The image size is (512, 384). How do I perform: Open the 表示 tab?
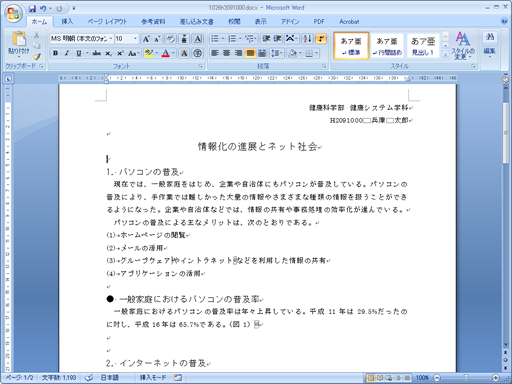(261, 22)
